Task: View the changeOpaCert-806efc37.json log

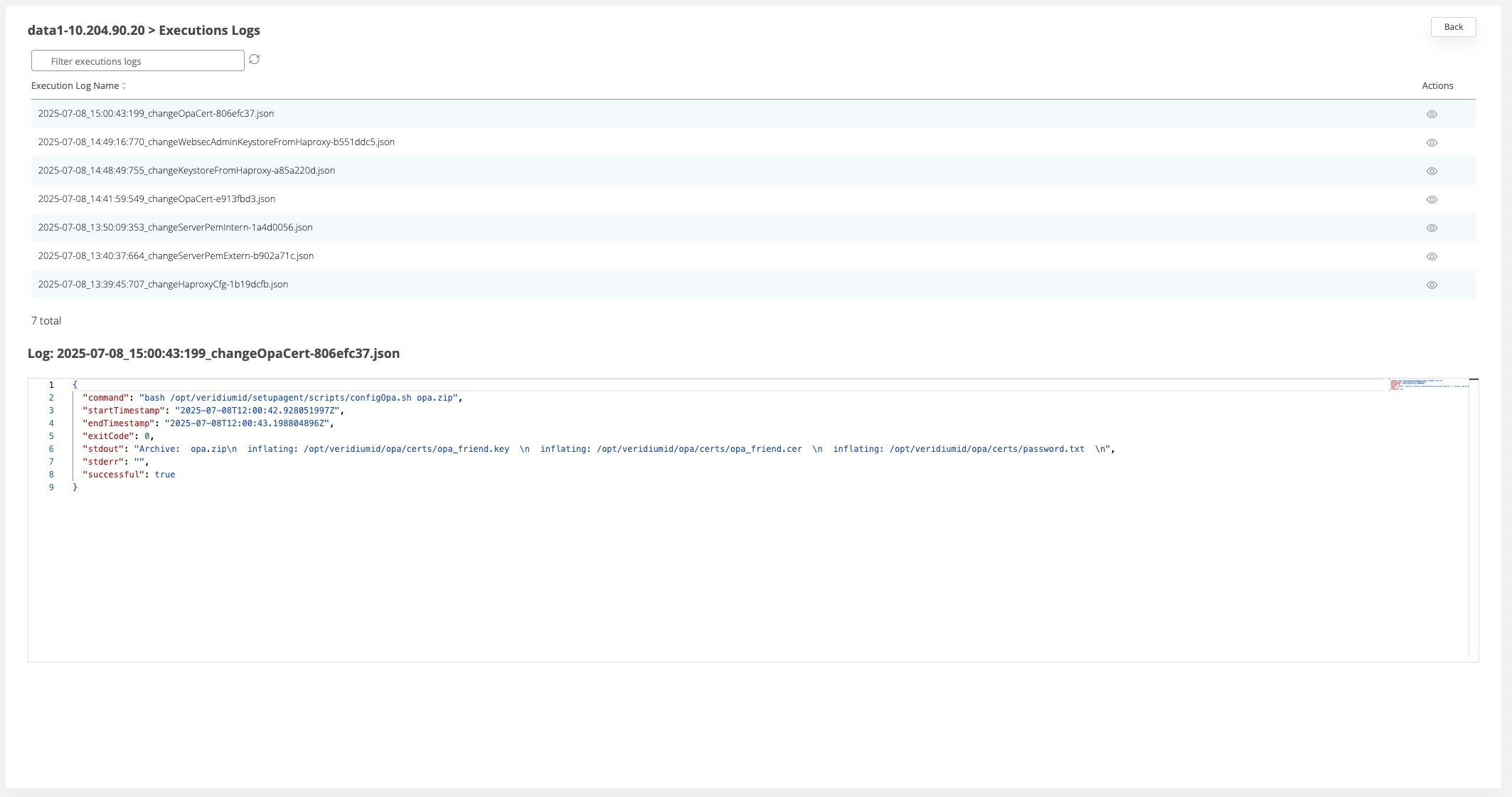Action: pos(1432,114)
